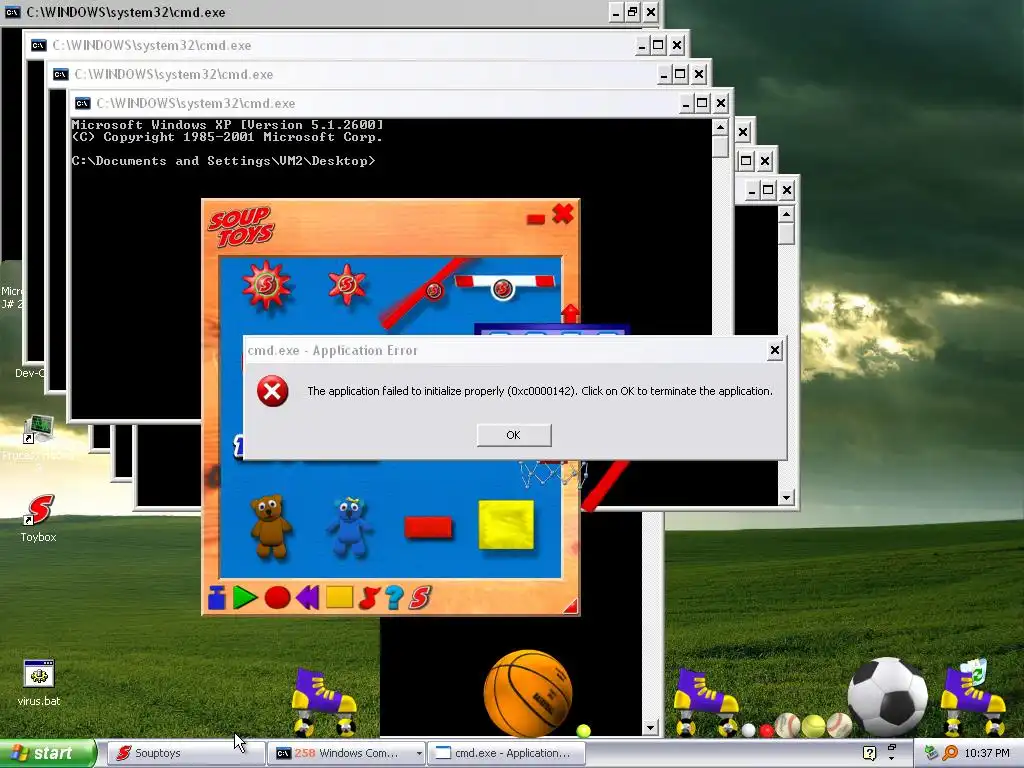1024x768 pixels.
Task: Click the purple rewind arrows in Soup Toys
Action: click(307, 597)
